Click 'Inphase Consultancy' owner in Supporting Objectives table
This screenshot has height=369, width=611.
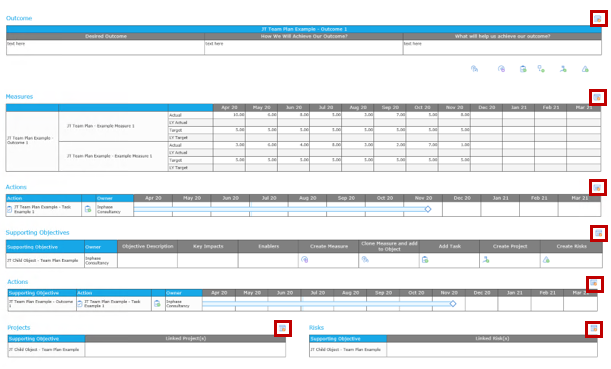(x=97, y=261)
